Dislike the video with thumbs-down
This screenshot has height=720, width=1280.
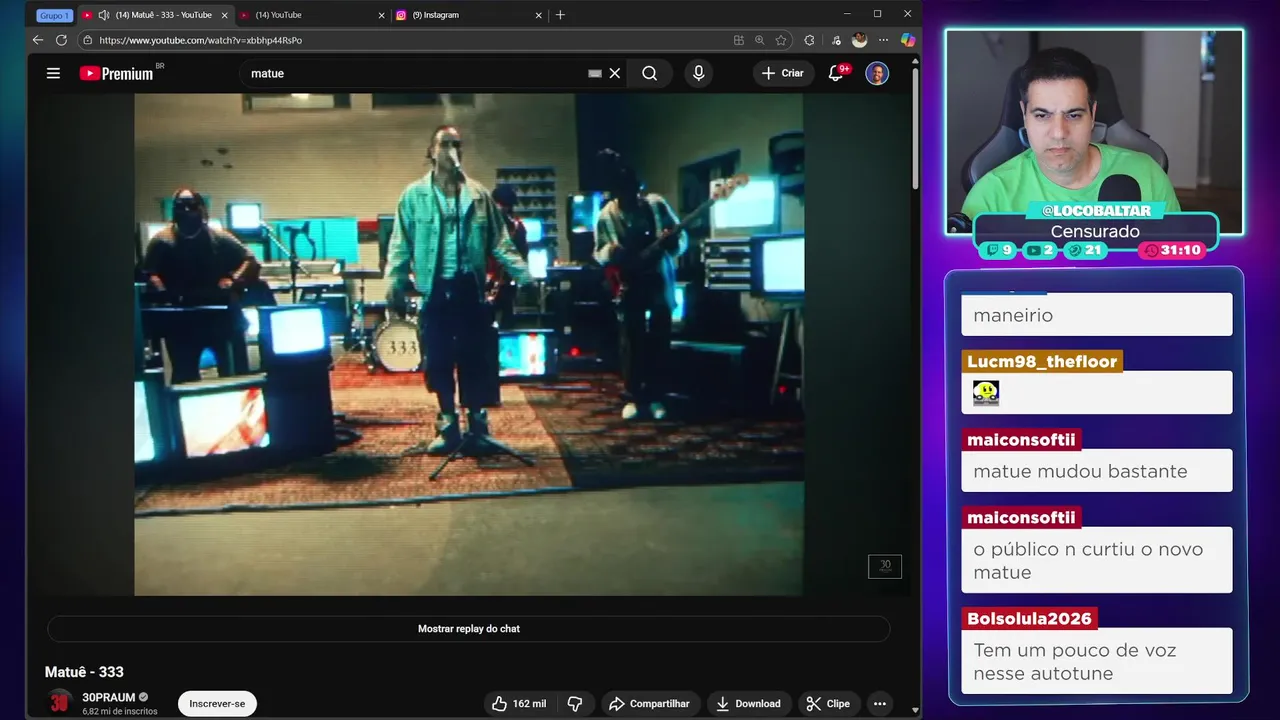point(575,704)
